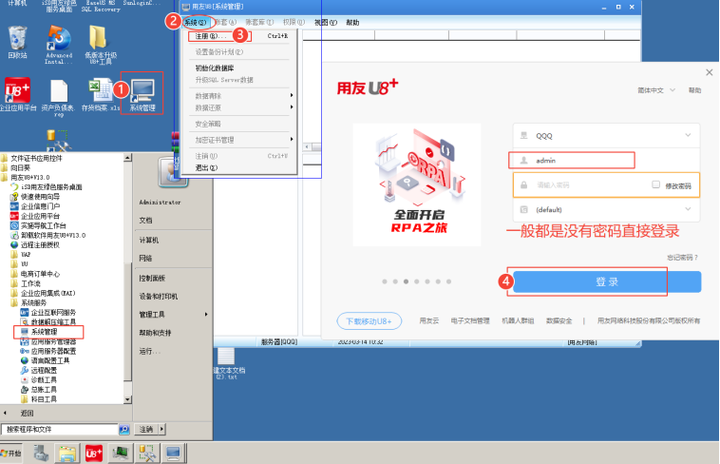Viewport: 720px width, 464px height.
Task: Click the start menu list scroll-up arrow
Action: 128,158
